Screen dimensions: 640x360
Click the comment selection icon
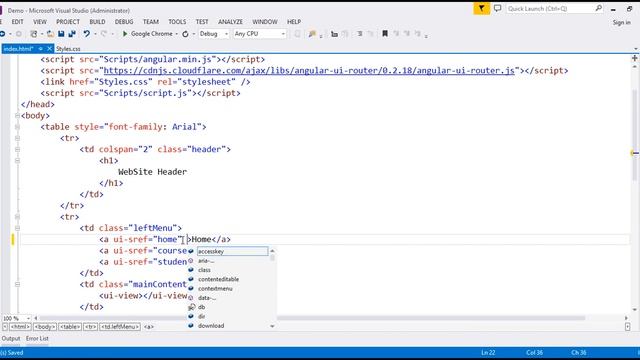pyautogui.click(x=360, y=34)
